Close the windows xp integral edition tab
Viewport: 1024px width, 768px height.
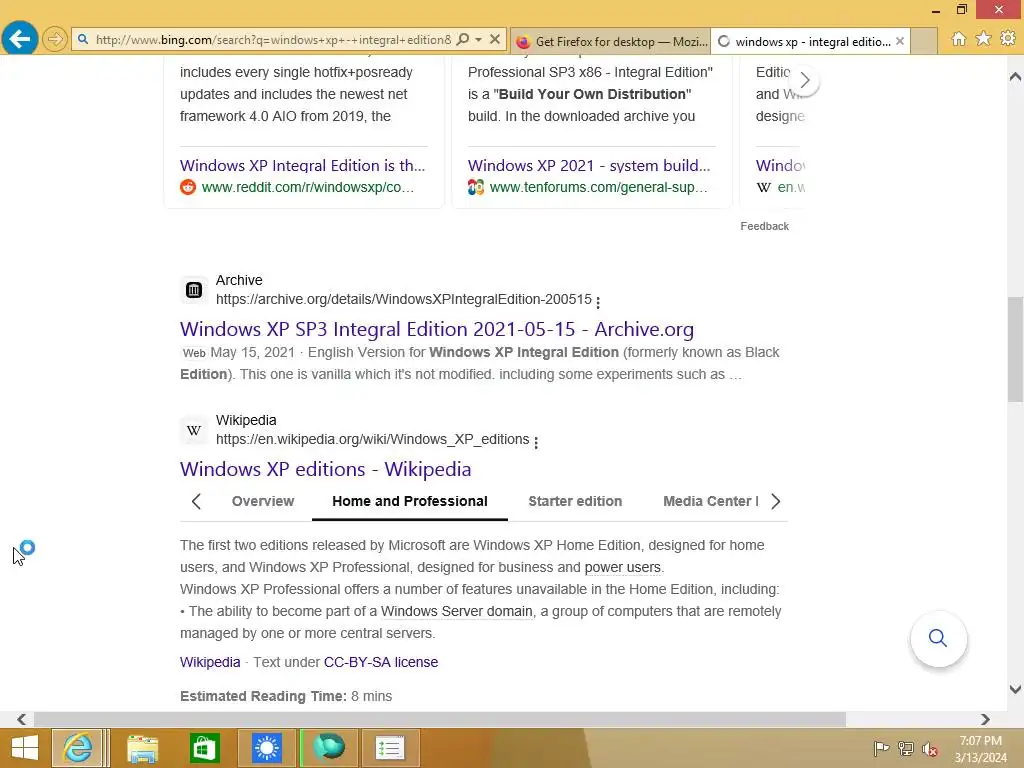pos(900,41)
